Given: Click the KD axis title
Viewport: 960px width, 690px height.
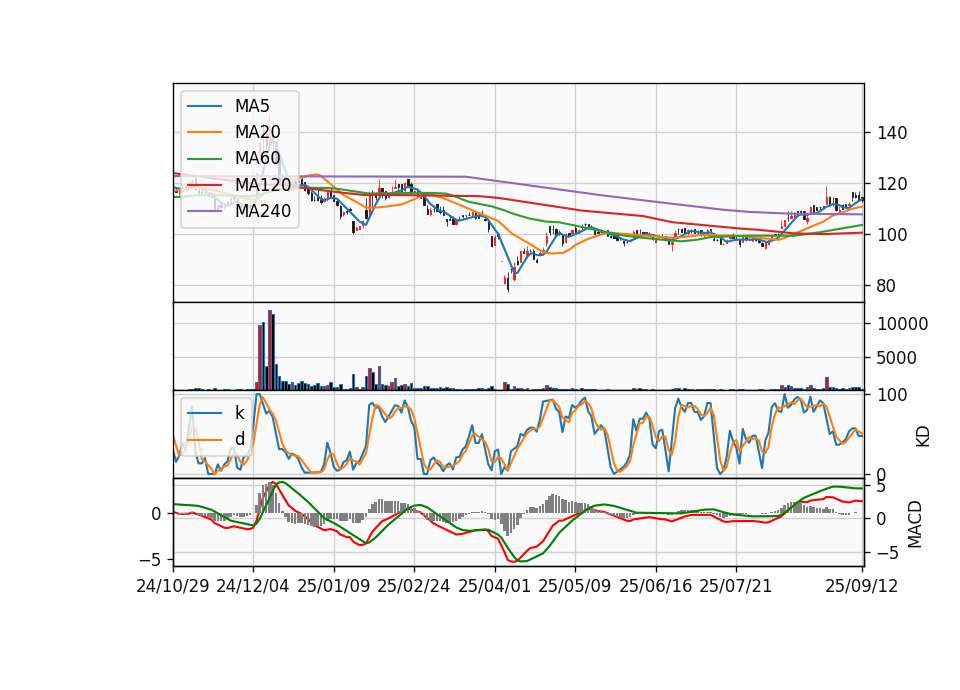Looking at the screenshot, I should [x=923, y=437].
